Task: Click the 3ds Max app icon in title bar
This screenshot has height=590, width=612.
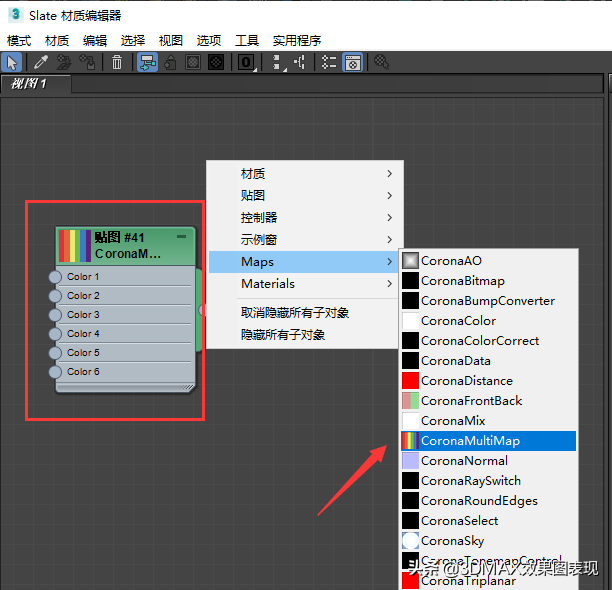Action: click(15, 14)
